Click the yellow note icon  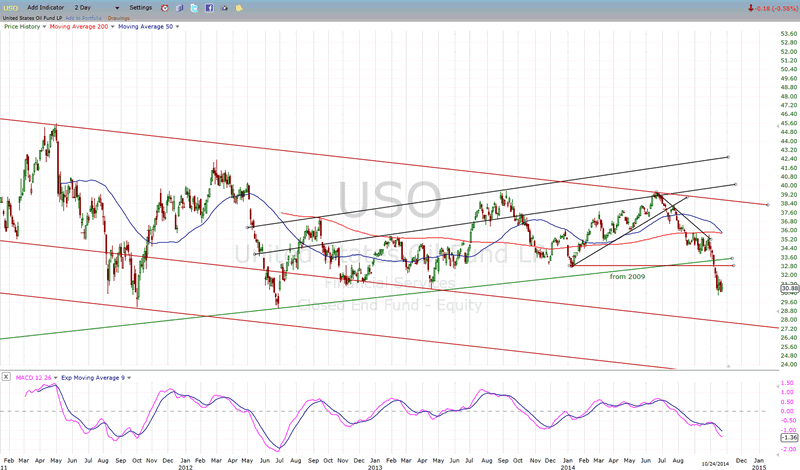(x=239, y=8)
